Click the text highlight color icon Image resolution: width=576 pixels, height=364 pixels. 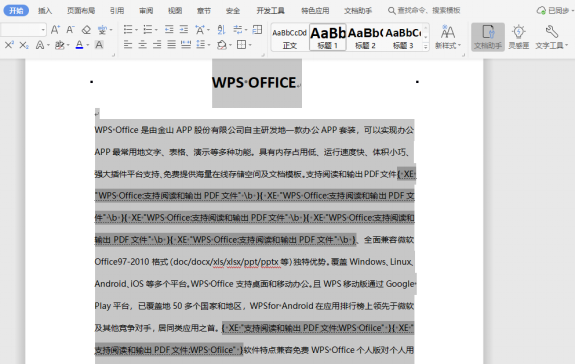click(x=59, y=45)
